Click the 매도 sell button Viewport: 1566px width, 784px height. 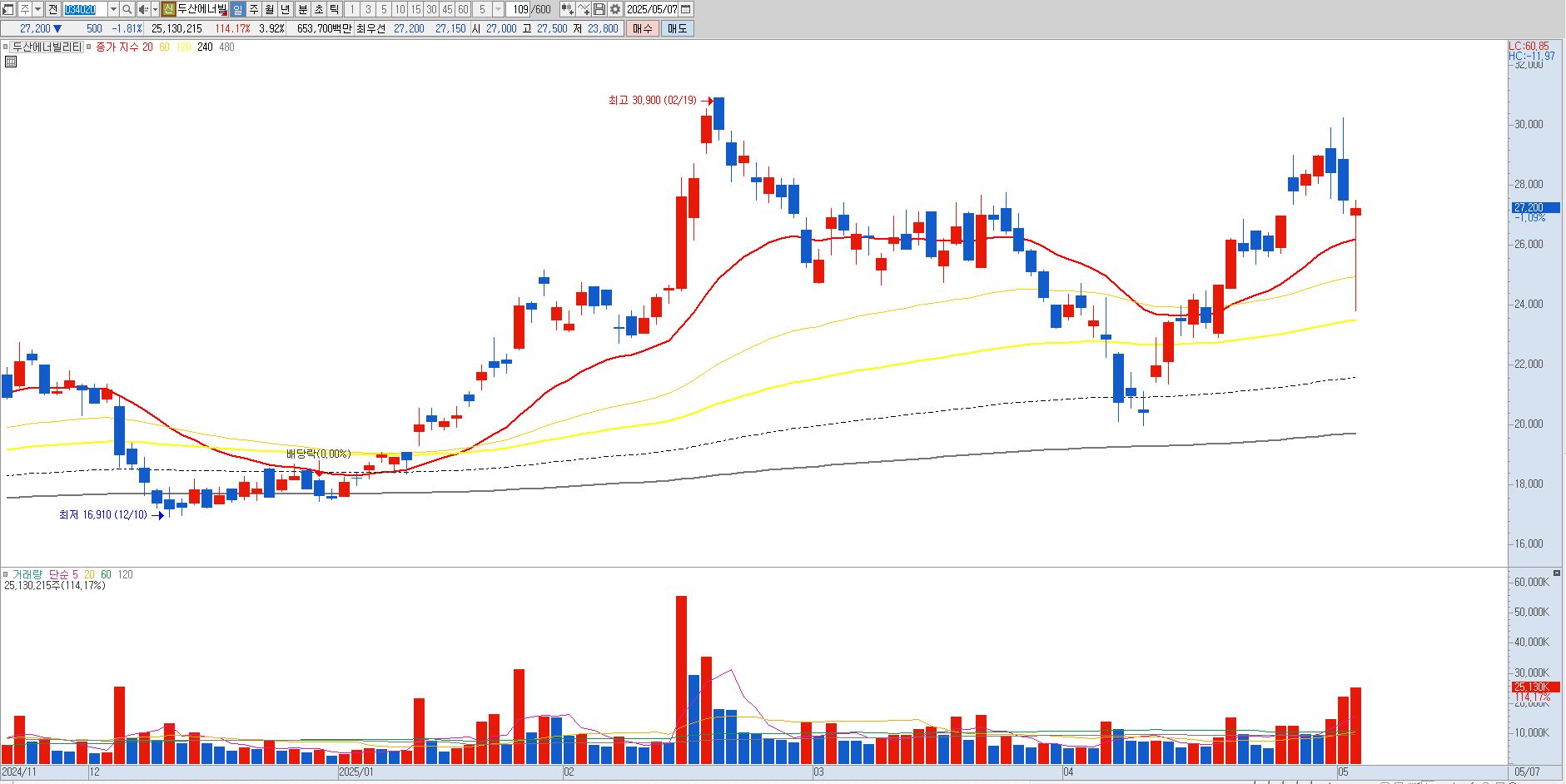click(x=678, y=28)
